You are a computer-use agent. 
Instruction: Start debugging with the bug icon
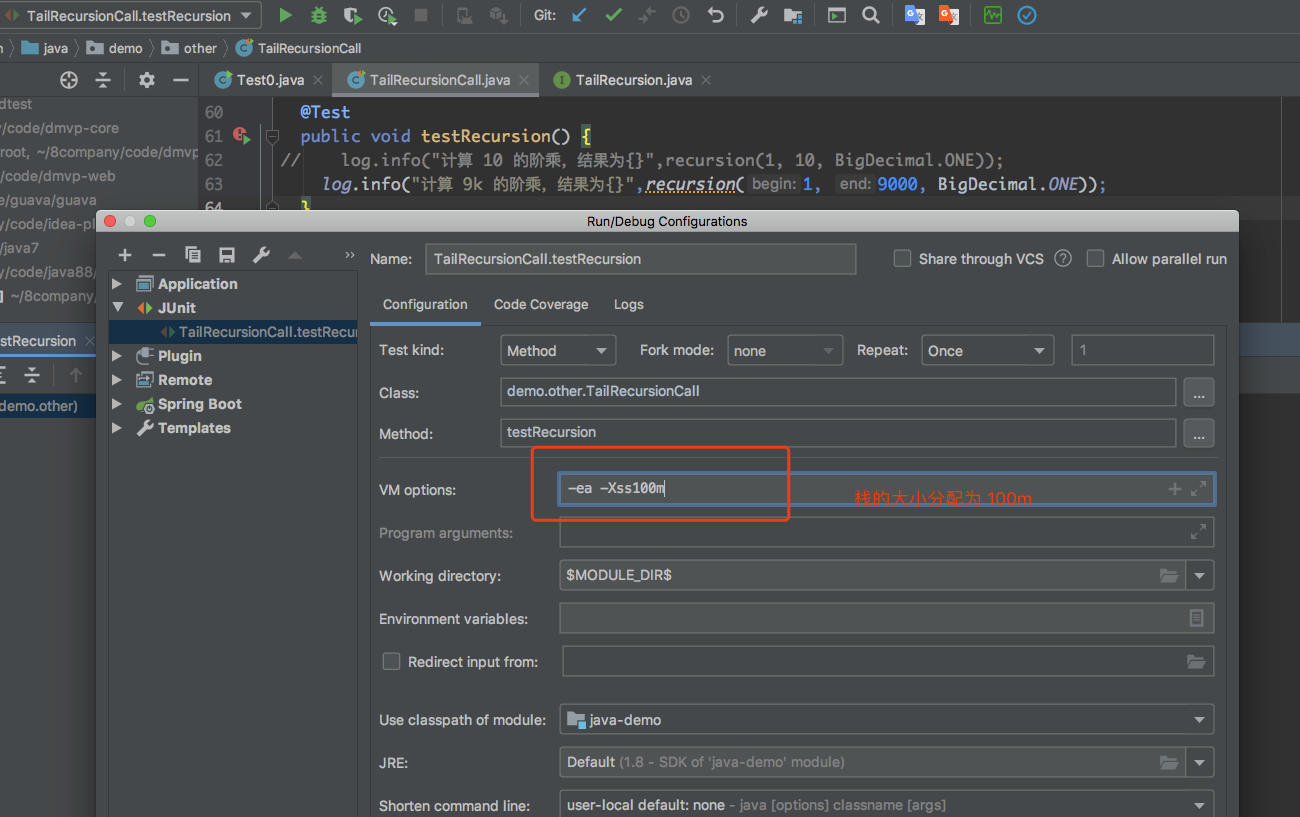(319, 15)
